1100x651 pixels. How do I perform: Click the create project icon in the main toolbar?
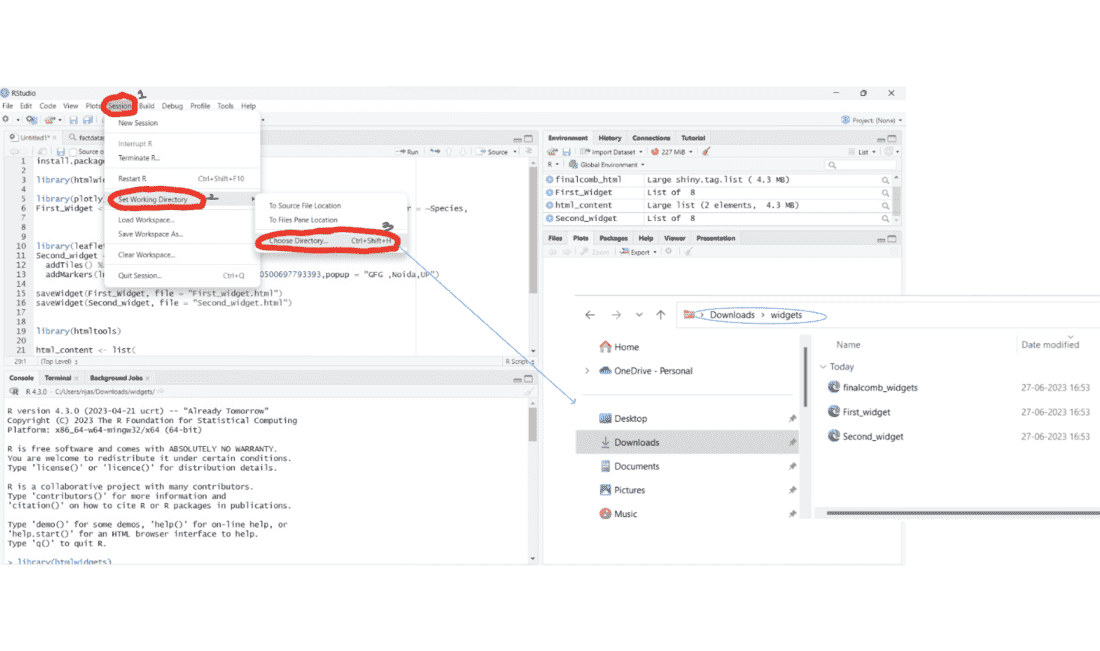tap(32, 120)
